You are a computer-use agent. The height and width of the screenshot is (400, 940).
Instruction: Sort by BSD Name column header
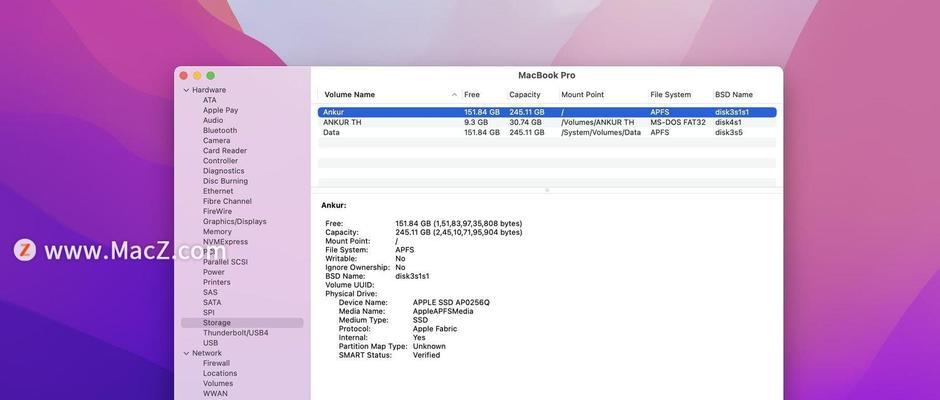pos(734,95)
